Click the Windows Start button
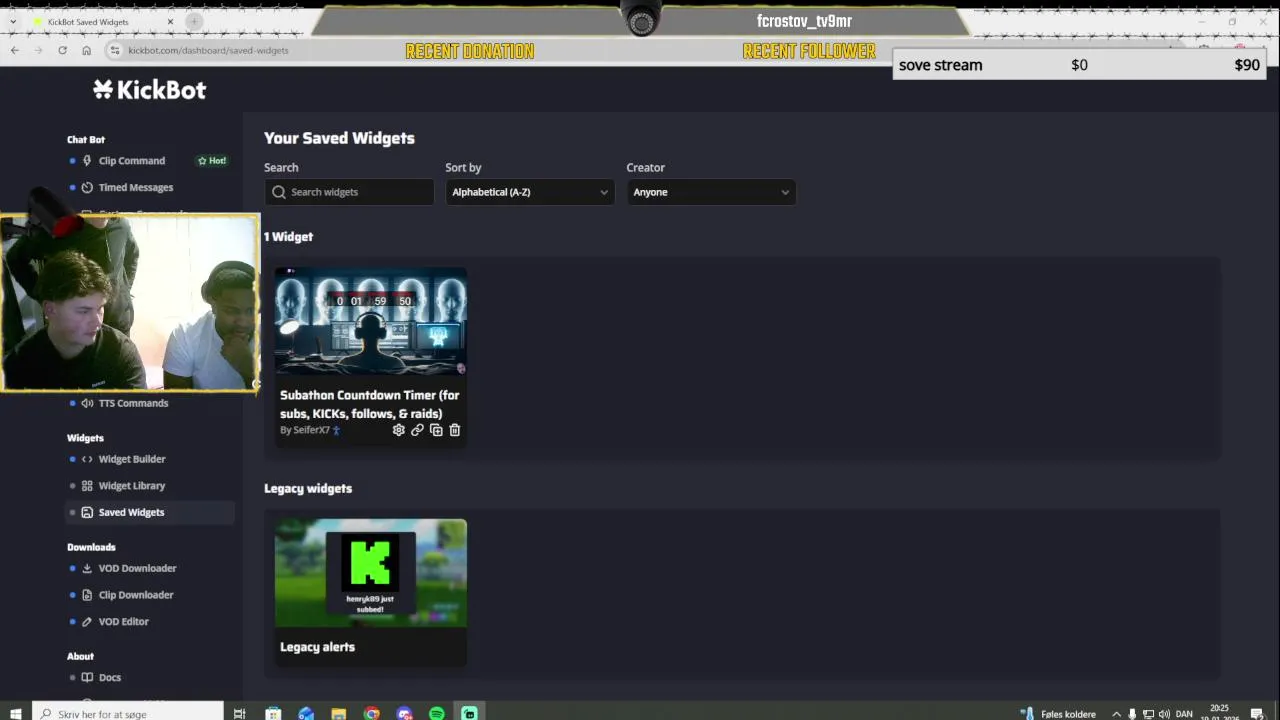Viewport: 1280px width, 720px height. point(16,713)
